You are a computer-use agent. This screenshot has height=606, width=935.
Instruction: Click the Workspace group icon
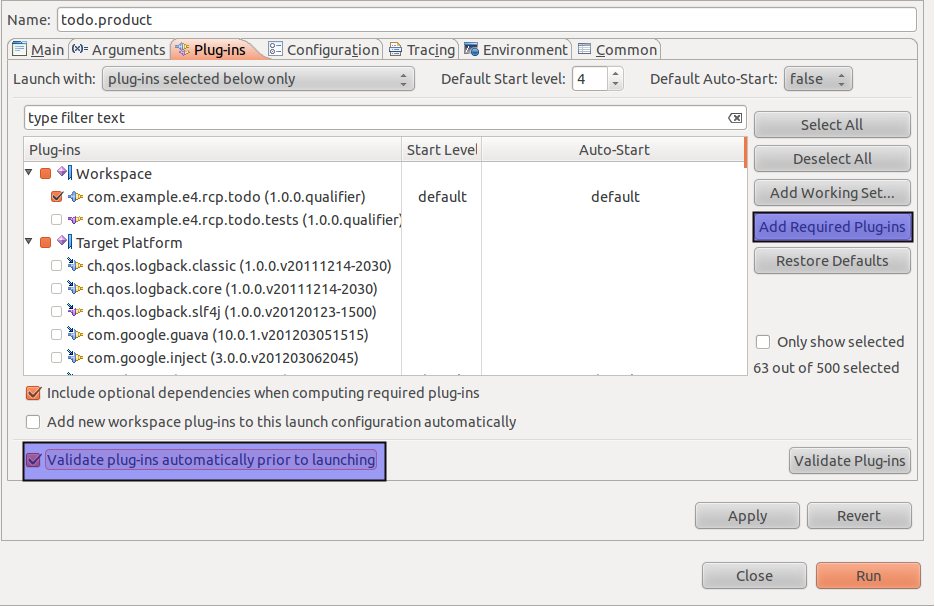tap(64, 174)
